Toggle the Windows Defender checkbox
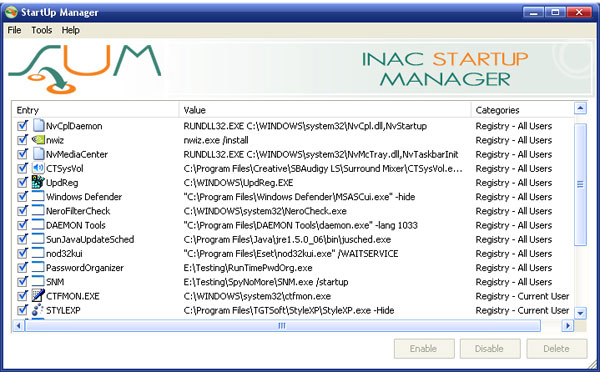The width and height of the screenshot is (600, 372). tap(23, 196)
